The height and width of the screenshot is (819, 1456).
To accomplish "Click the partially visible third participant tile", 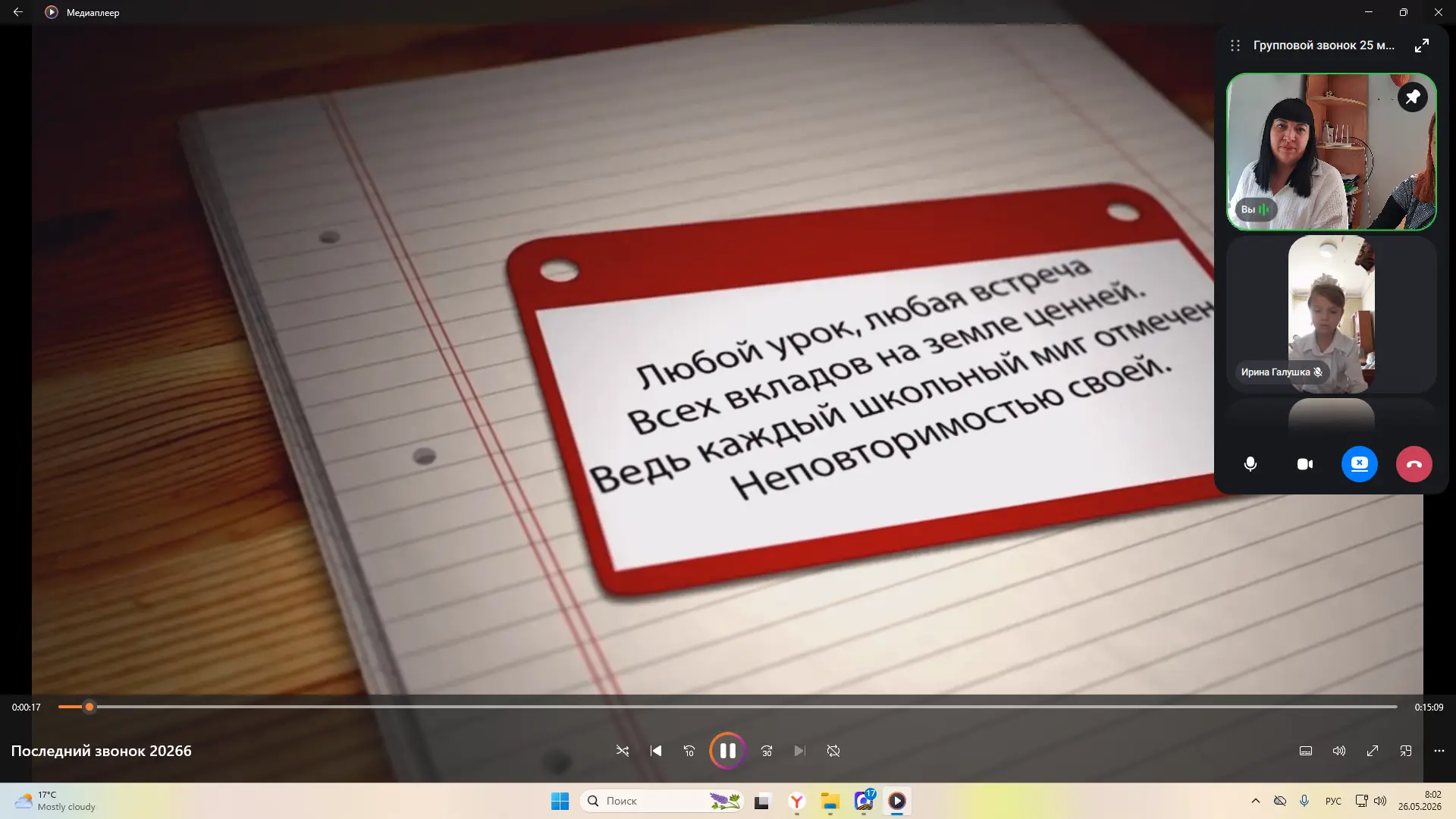I will tap(1331, 417).
